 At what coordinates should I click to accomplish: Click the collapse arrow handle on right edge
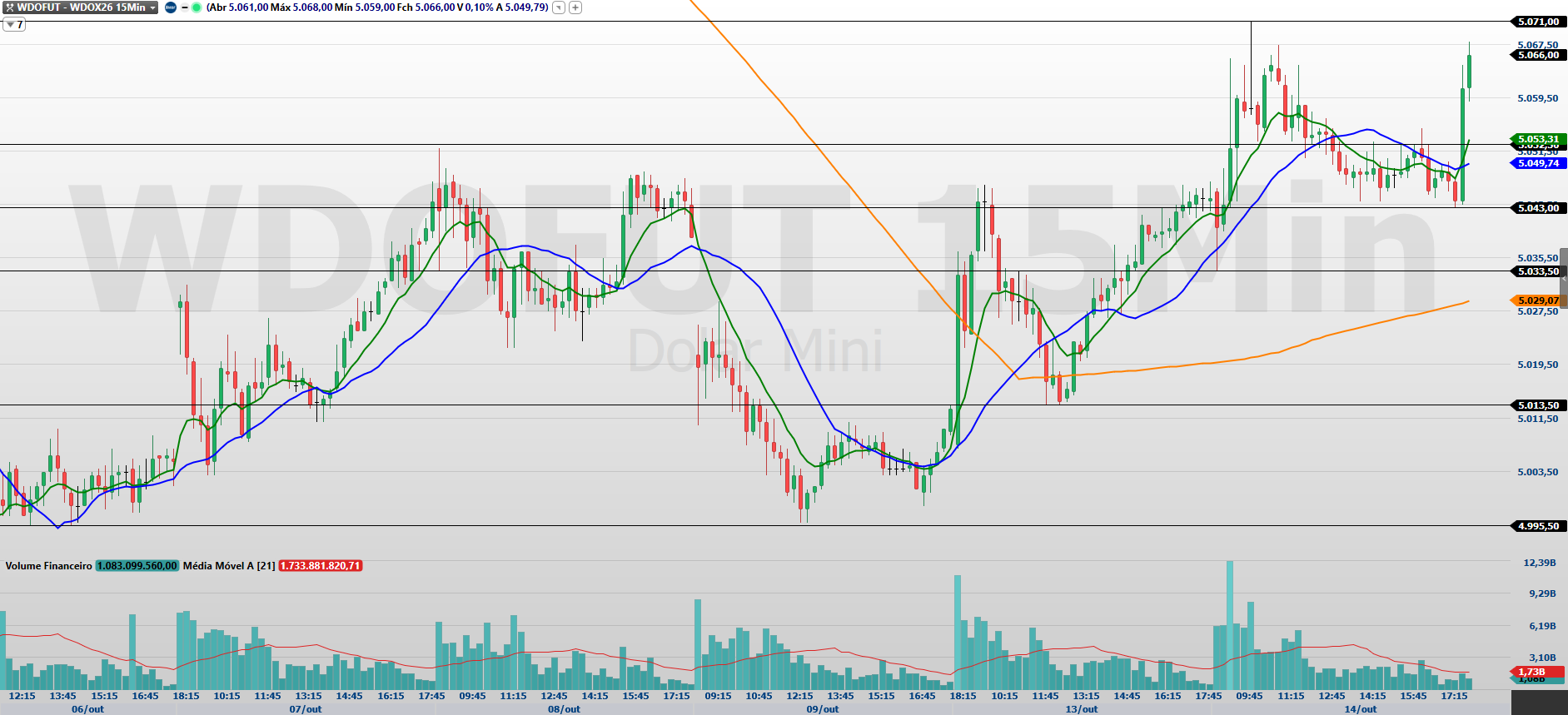click(x=1564, y=280)
